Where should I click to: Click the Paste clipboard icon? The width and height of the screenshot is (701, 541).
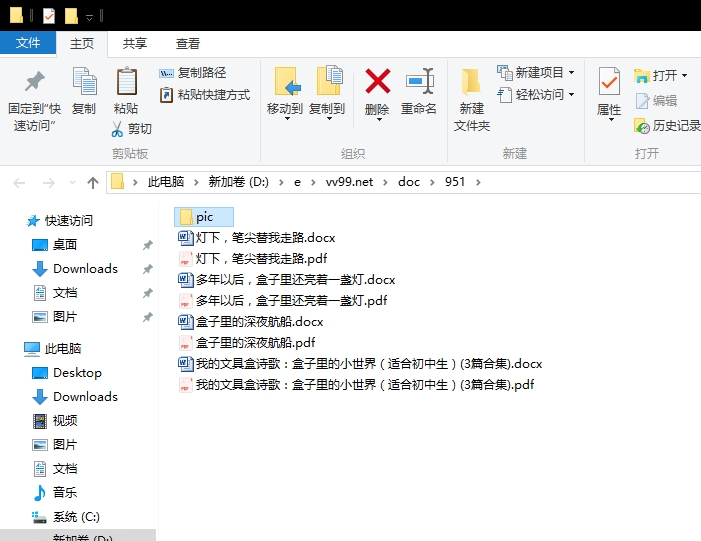coord(127,81)
